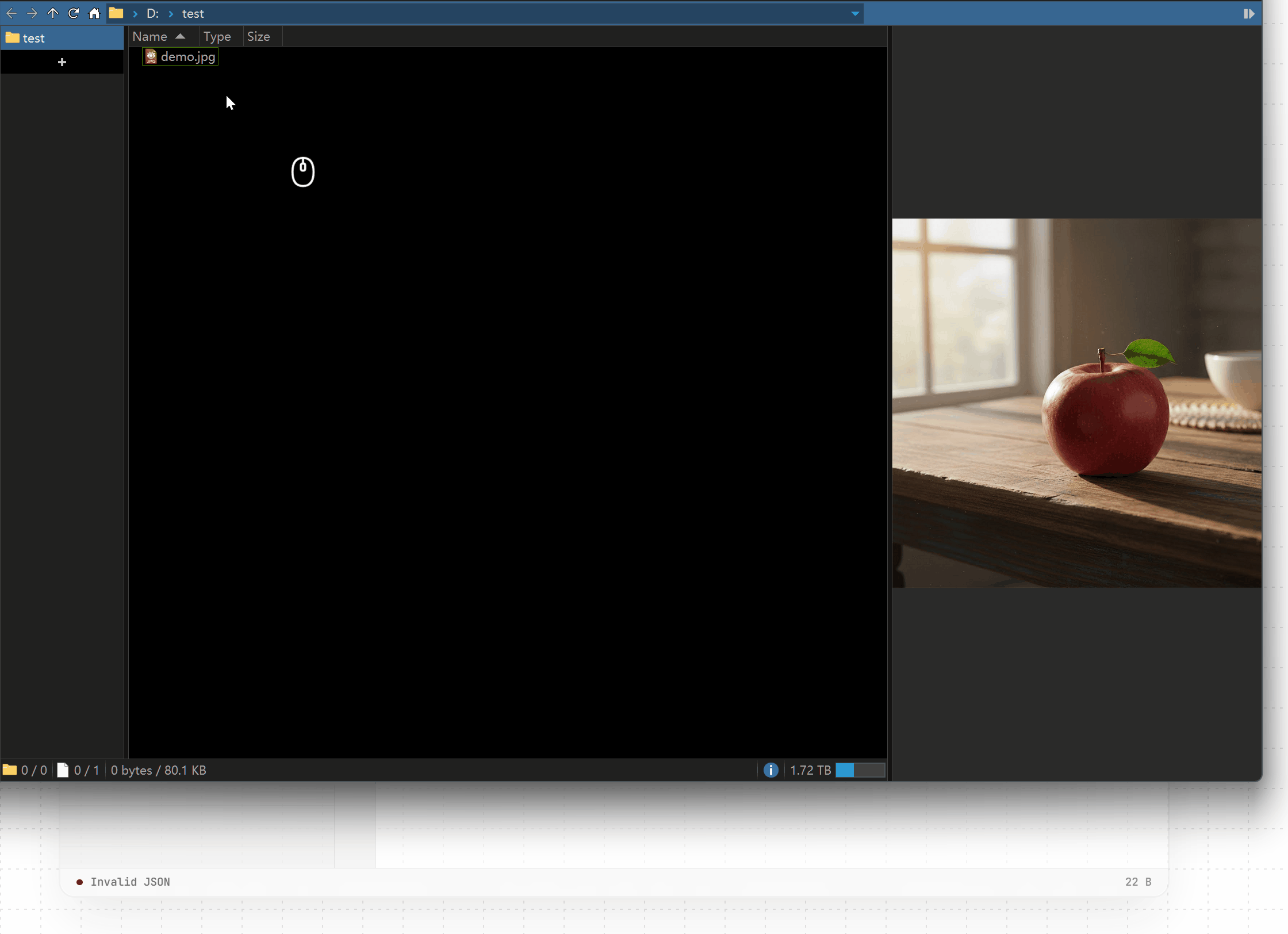Click the breadcrumb chevron after D:
The image size is (1288, 934).
tap(170, 13)
